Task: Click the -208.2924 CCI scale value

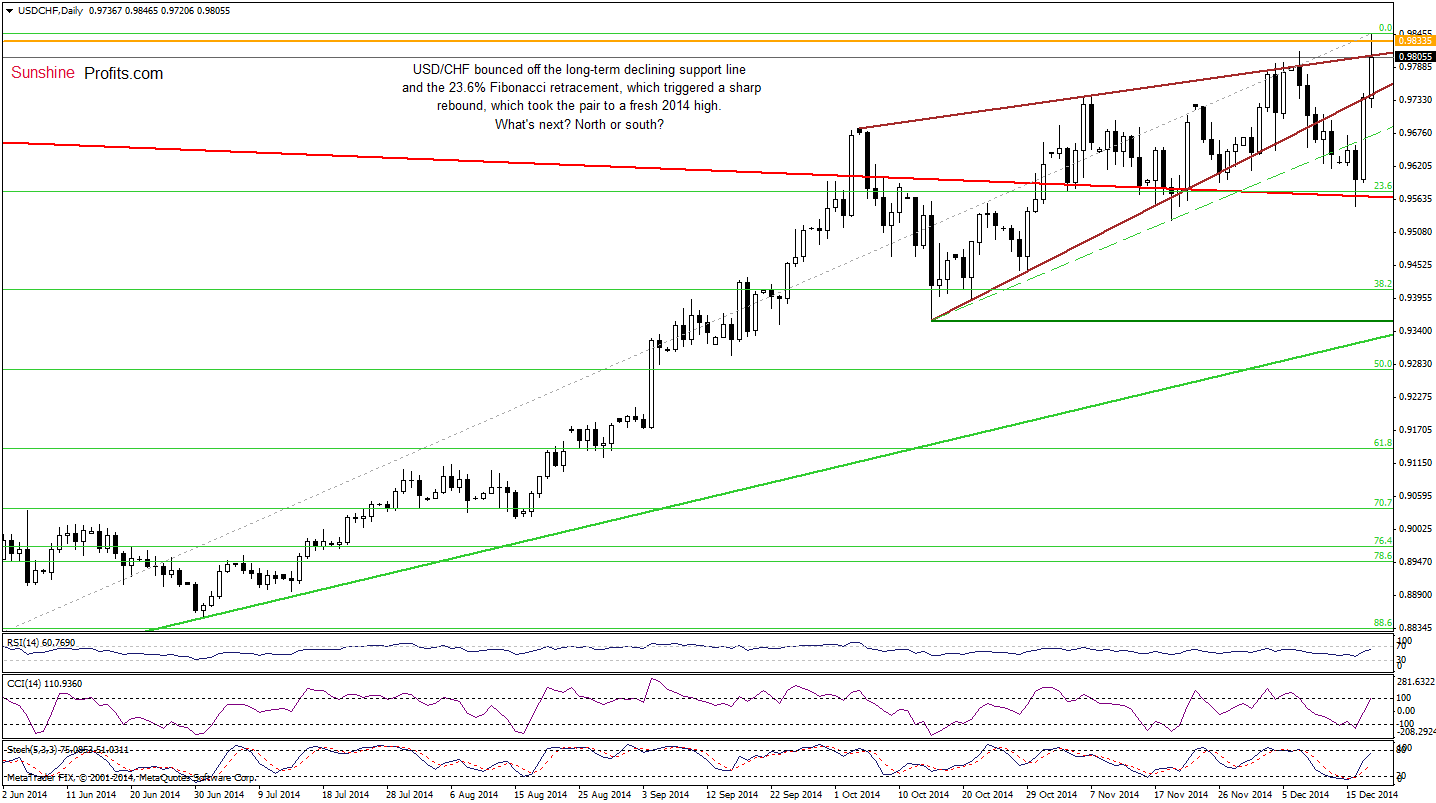Action: point(1415,732)
